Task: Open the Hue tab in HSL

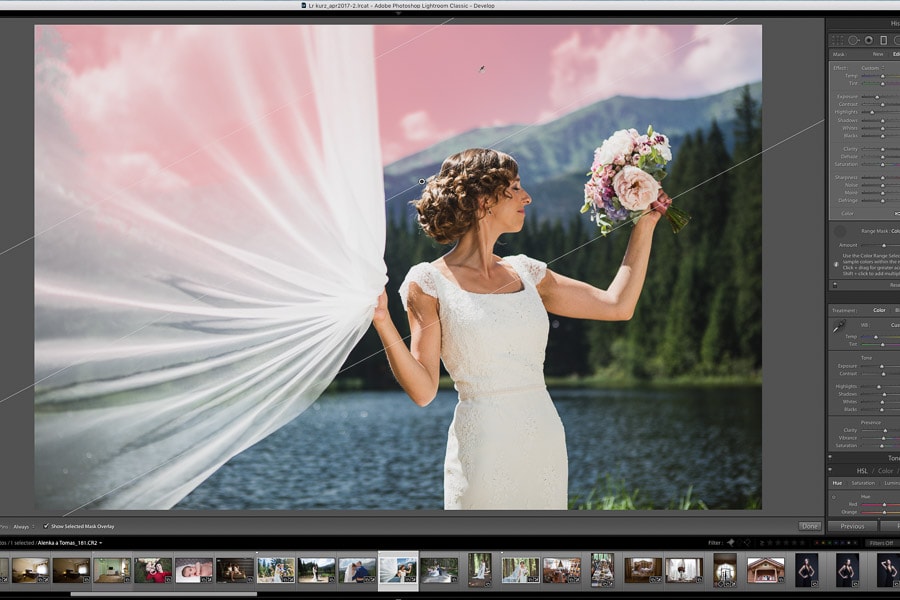Action: [837, 483]
